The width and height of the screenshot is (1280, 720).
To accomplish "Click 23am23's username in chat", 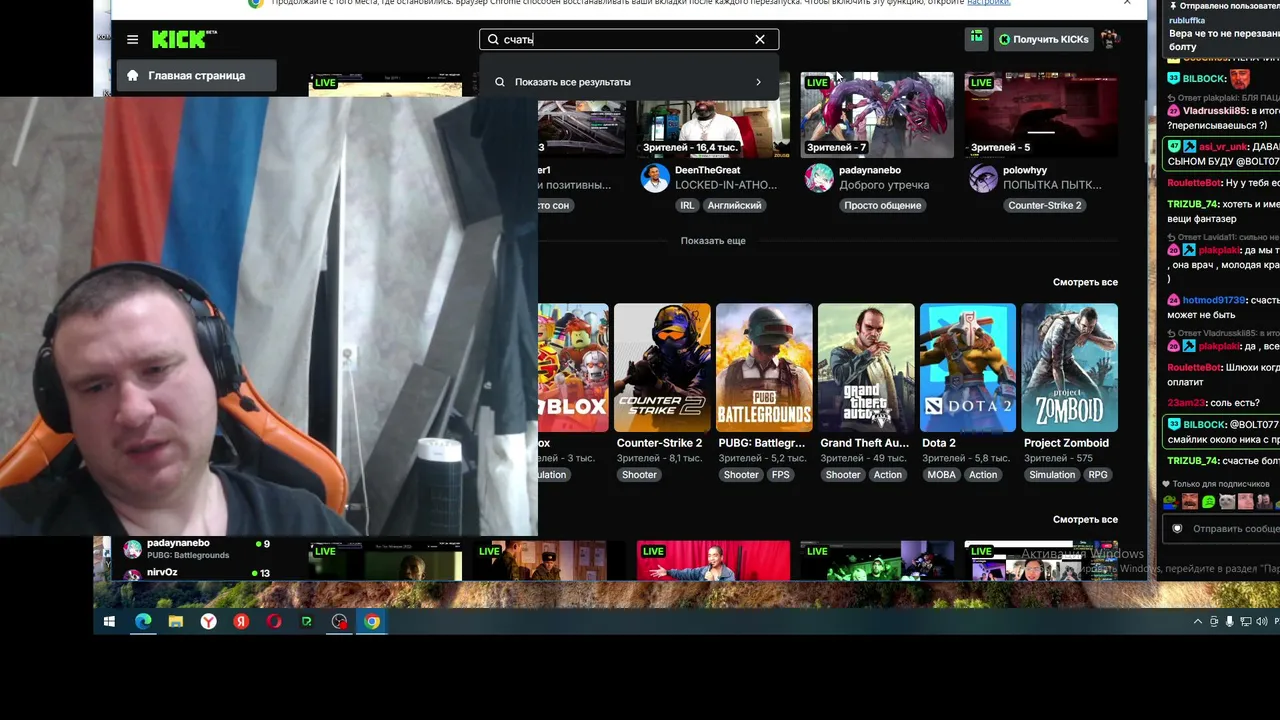I will pyautogui.click(x=1186, y=403).
